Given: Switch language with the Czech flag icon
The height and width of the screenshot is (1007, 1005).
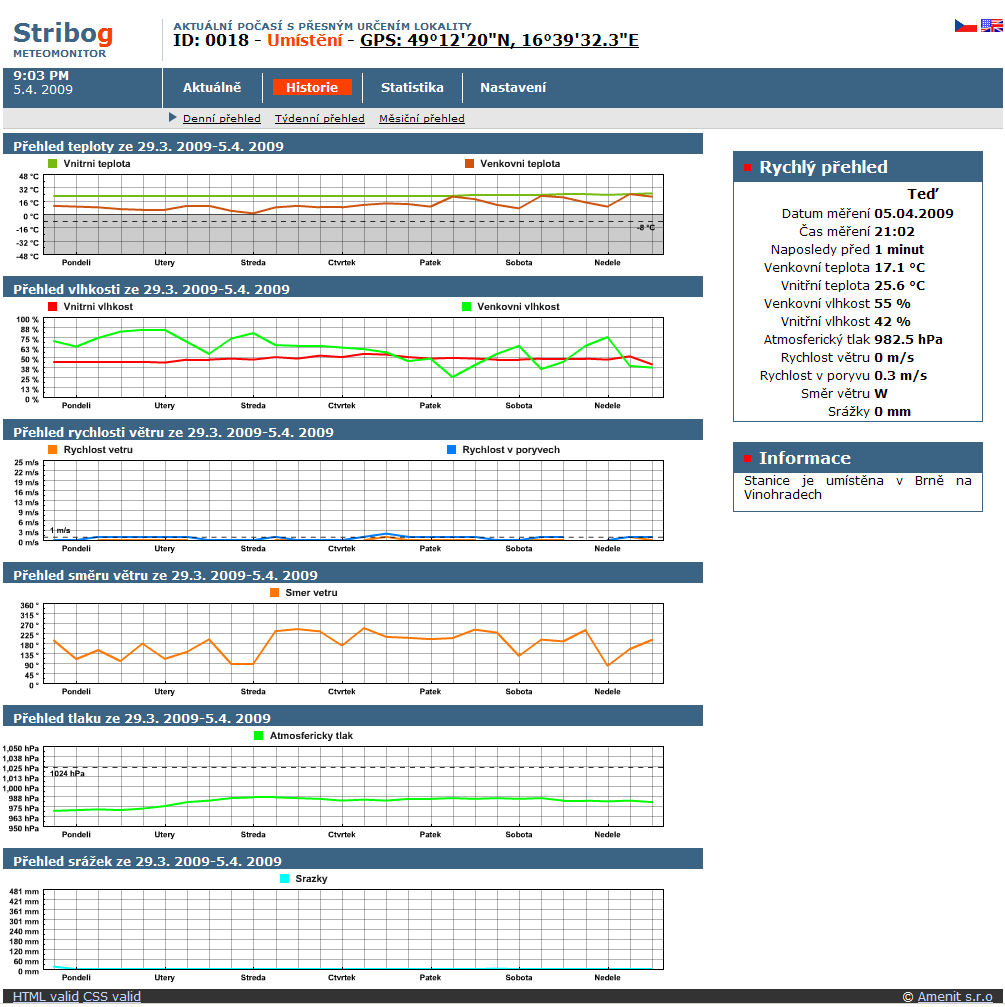Looking at the screenshot, I should (x=965, y=26).
